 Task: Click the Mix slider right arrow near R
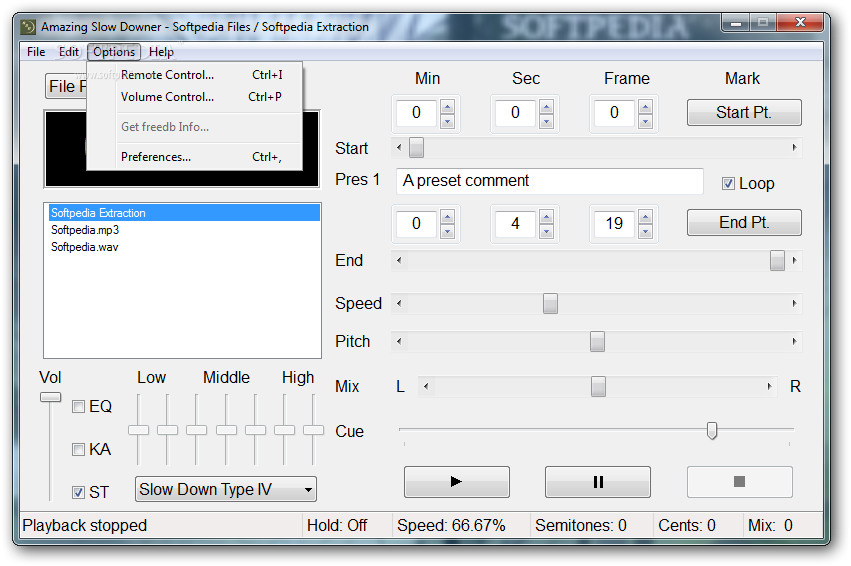769,386
